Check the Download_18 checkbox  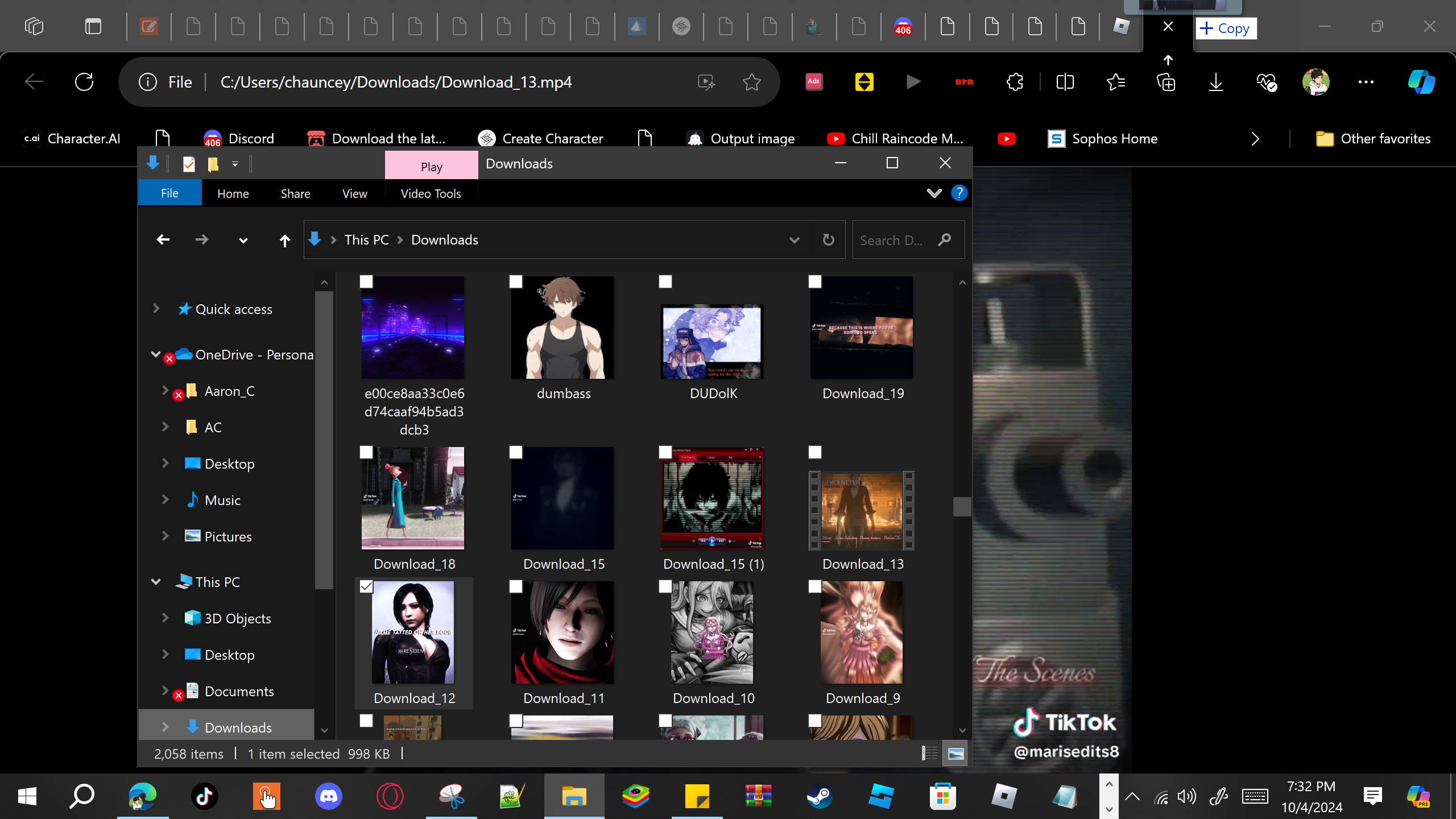tap(366, 452)
